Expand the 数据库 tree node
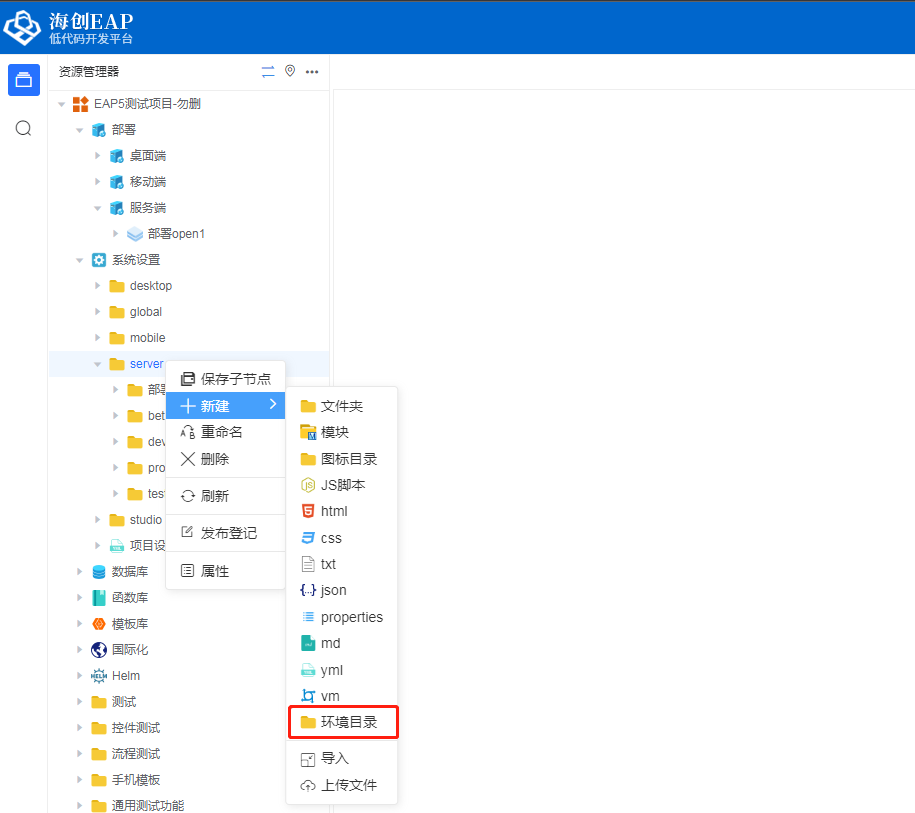 point(80,572)
